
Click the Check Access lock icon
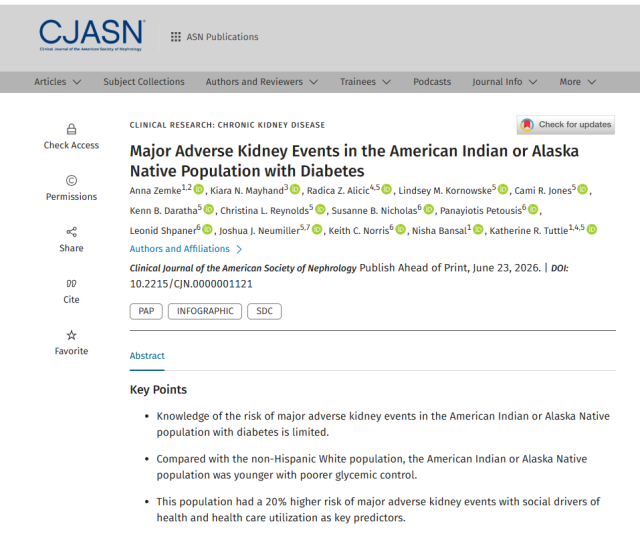pos(71,129)
